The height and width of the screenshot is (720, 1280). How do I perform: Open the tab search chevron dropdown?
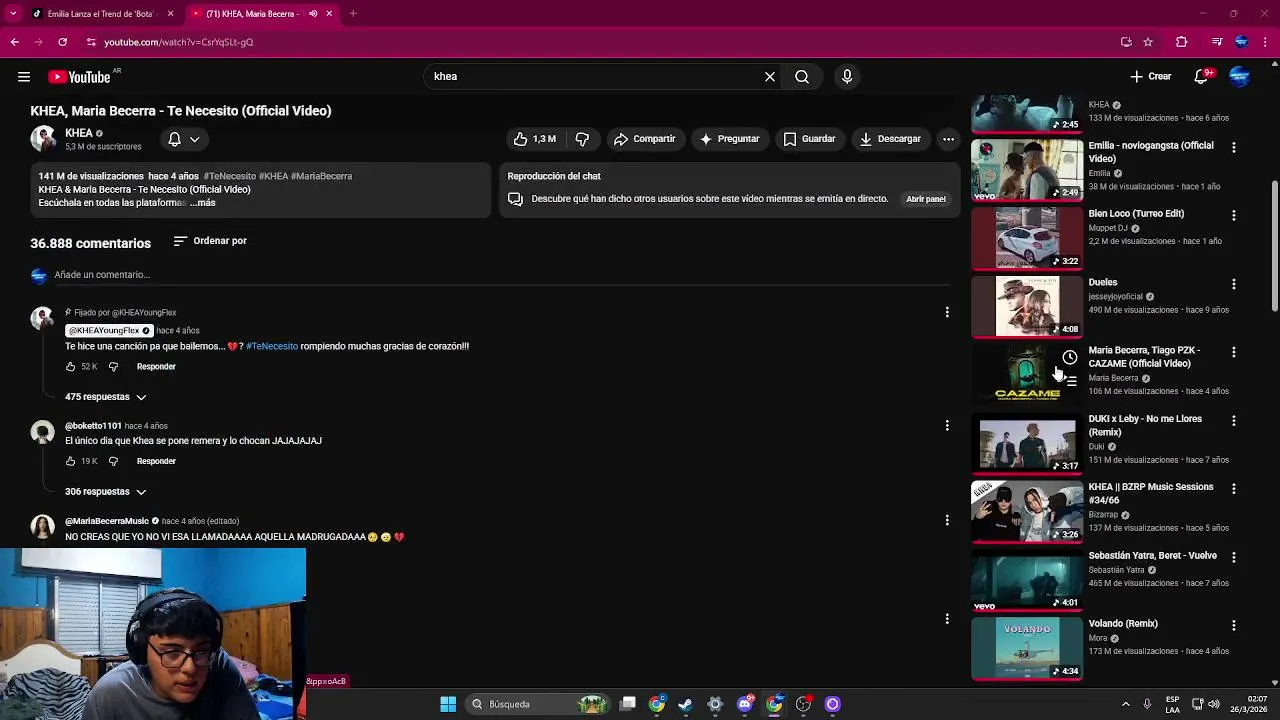click(12, 14)
